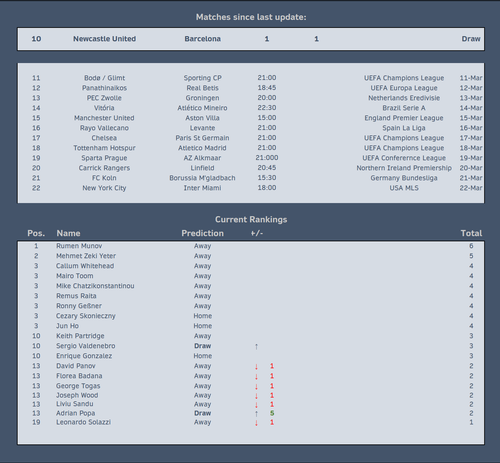Select Enrique Gonzalez in rankings
This screenshot has width=500, height=463.
pos(84,356)
